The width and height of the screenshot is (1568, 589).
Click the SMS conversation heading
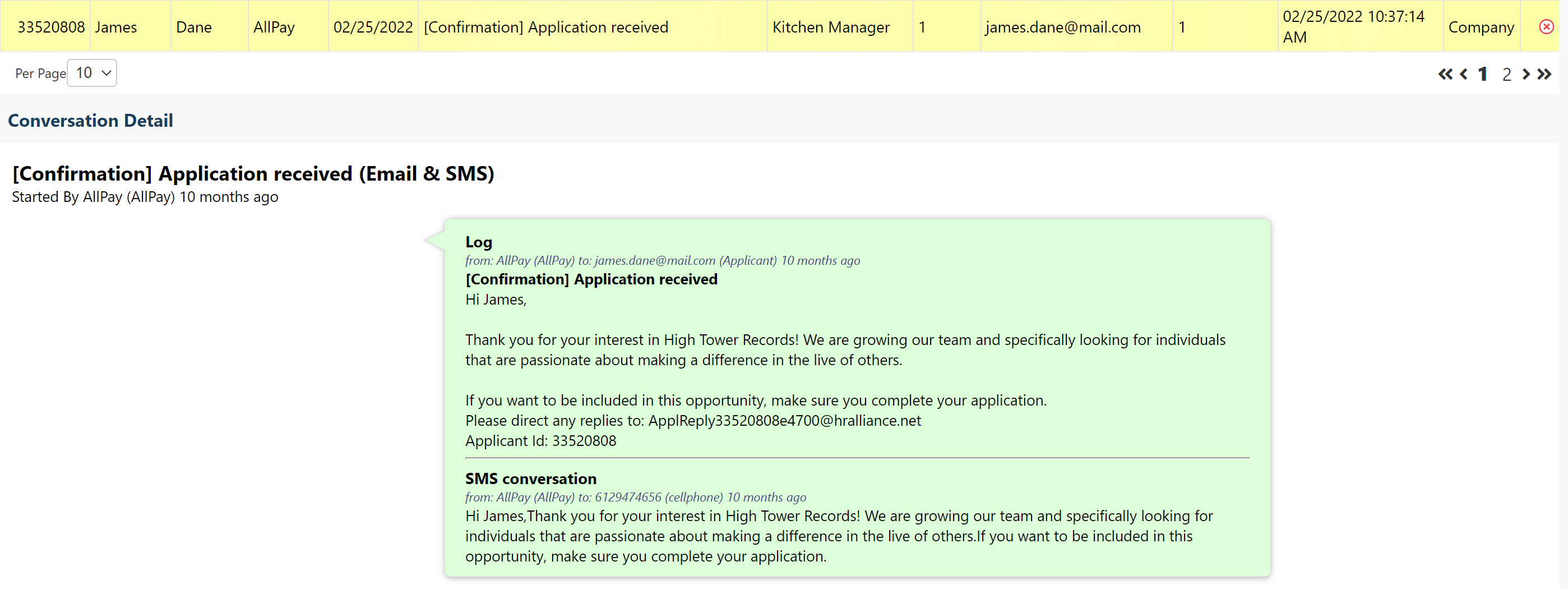[x=531, y=478]
